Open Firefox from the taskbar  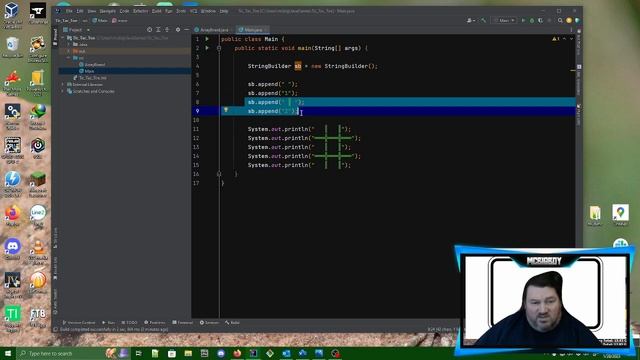click(237, 353)
